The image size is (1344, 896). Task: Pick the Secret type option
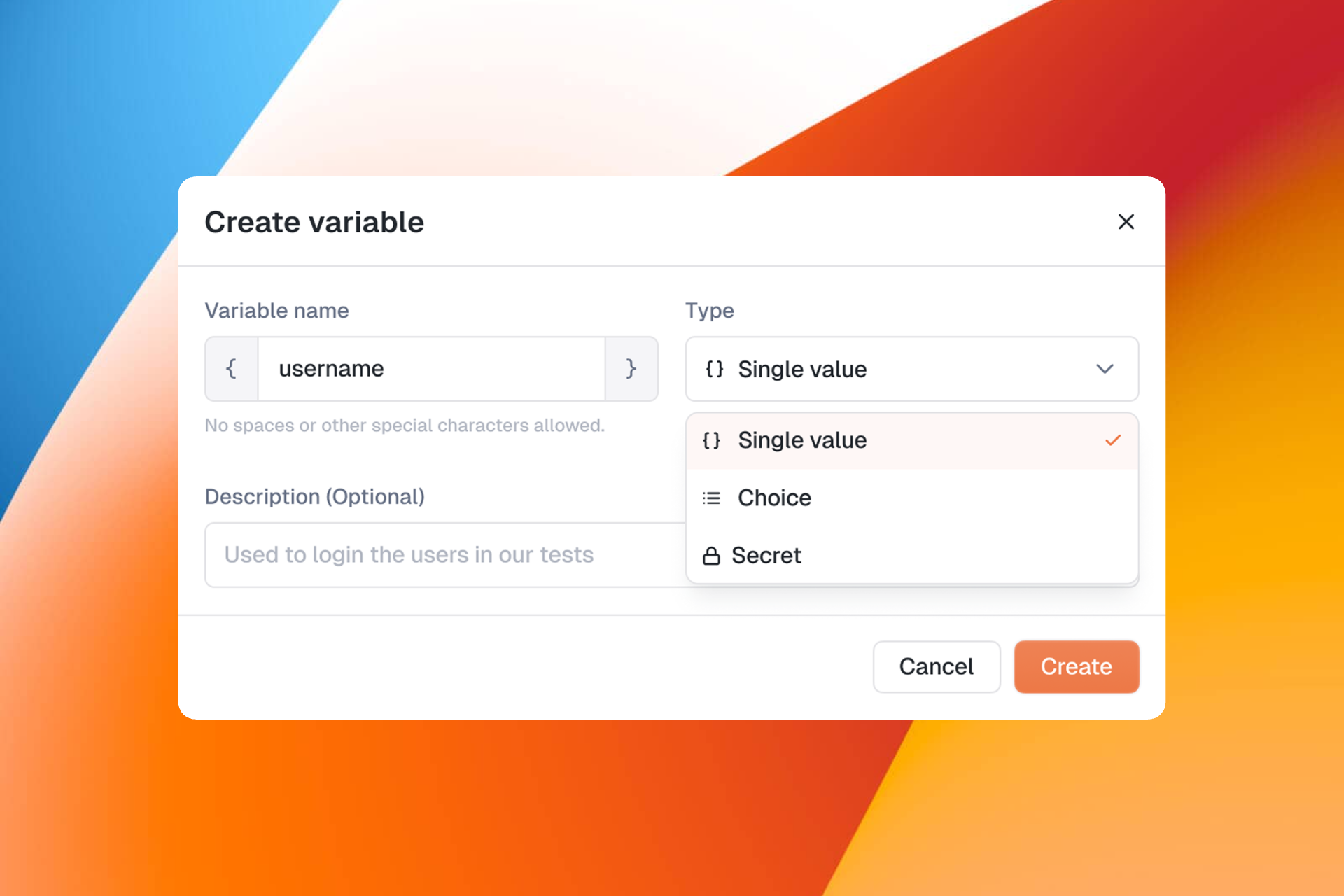click(x=766, y=556)
